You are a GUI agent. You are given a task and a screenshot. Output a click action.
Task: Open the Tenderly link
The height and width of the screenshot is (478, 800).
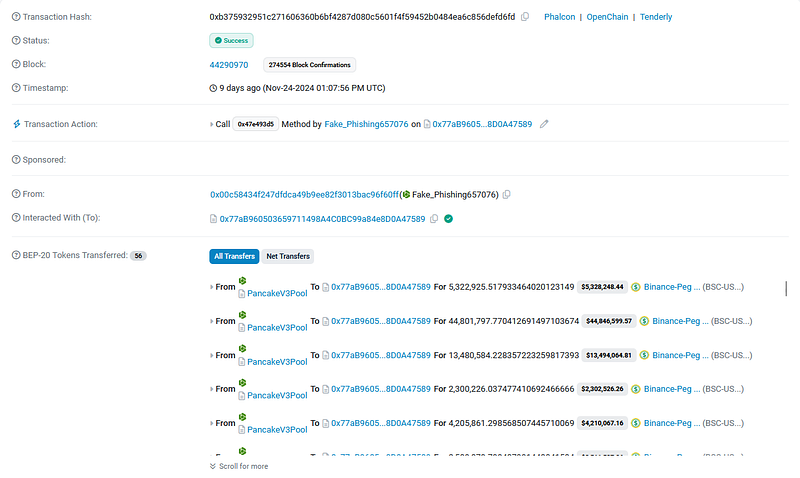[655, 17]
